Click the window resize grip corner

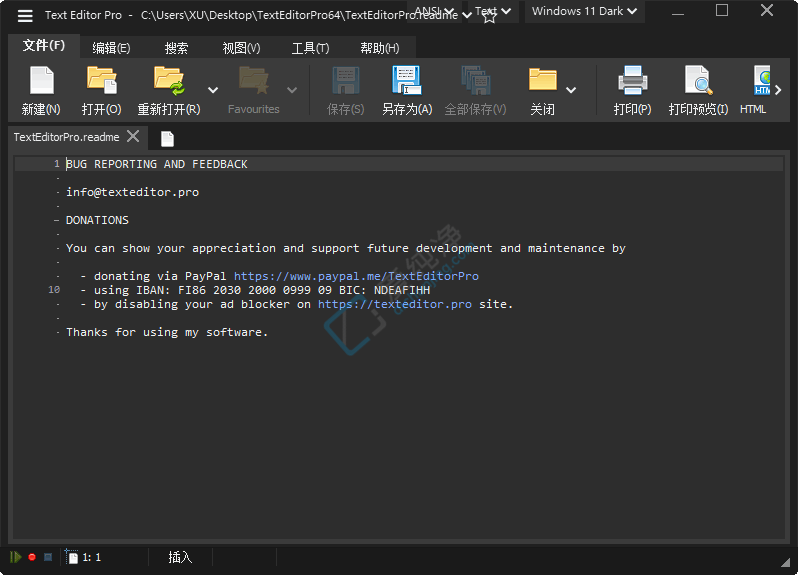[x=785, y=562]
